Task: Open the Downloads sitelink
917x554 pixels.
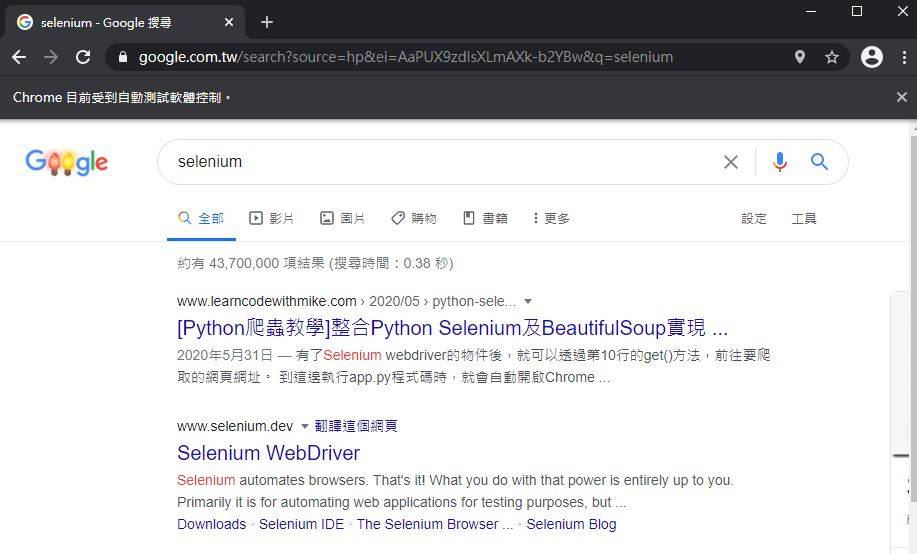Action: [212, 524]
